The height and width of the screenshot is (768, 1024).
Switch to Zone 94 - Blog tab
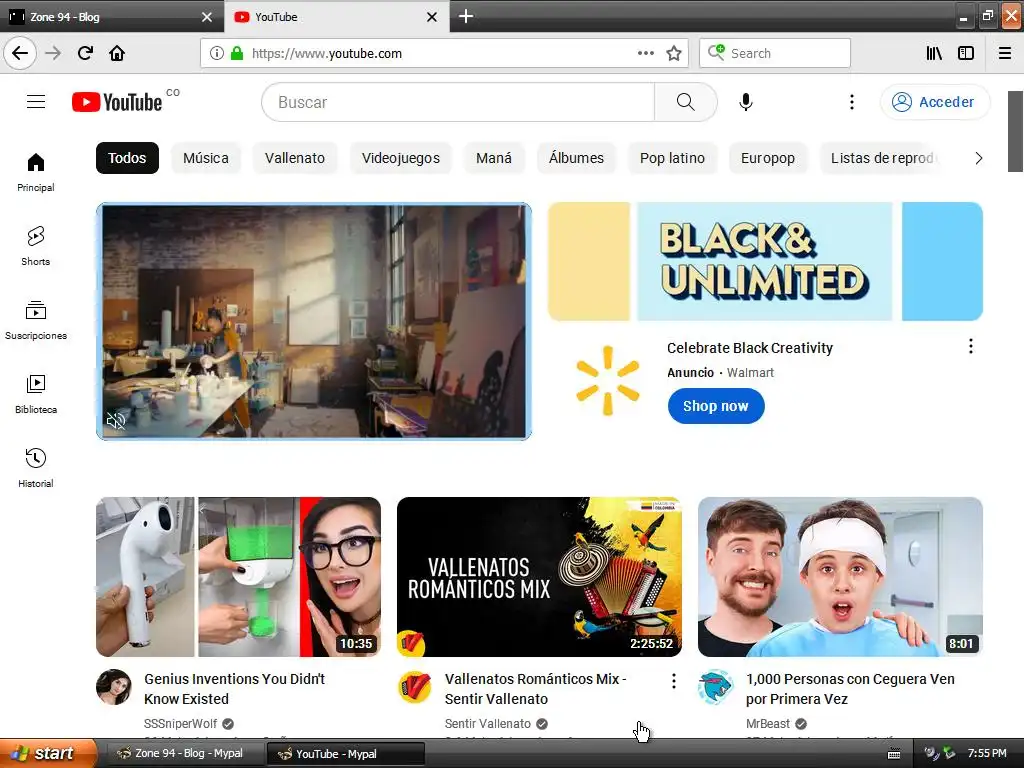tap(111, 17)
